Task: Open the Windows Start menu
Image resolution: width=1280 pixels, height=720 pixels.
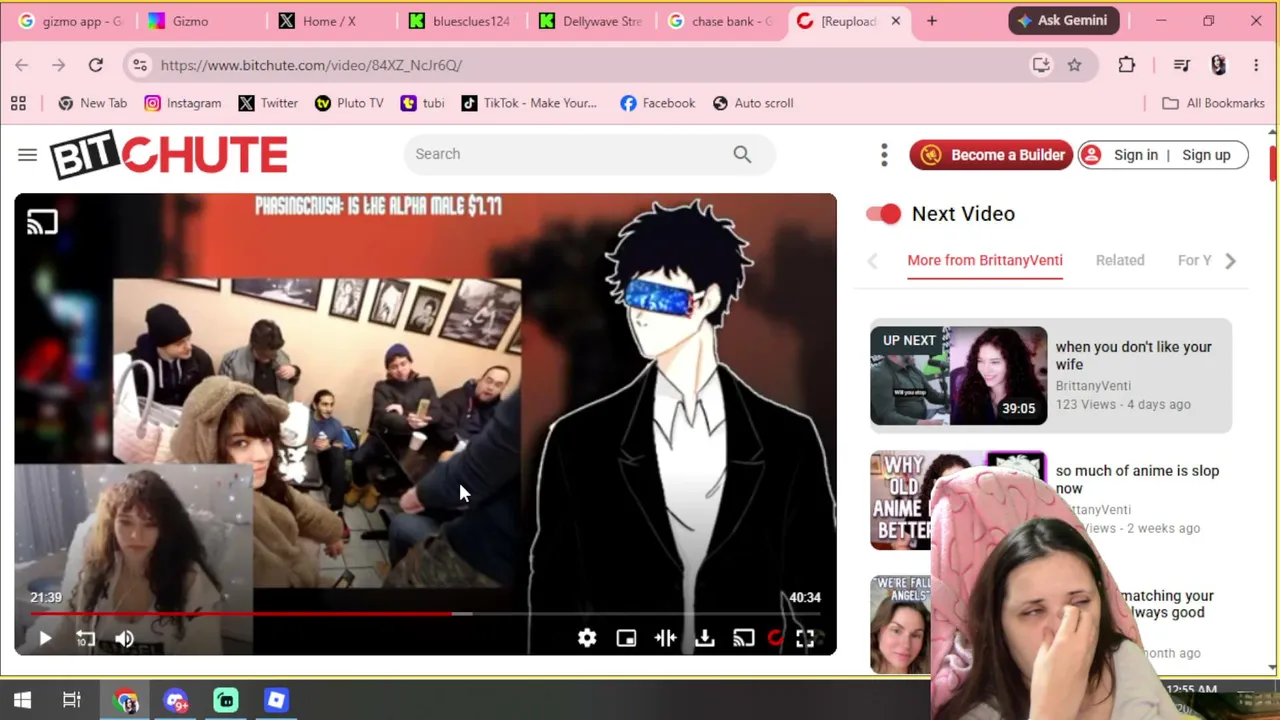Action: click(22, 700)
